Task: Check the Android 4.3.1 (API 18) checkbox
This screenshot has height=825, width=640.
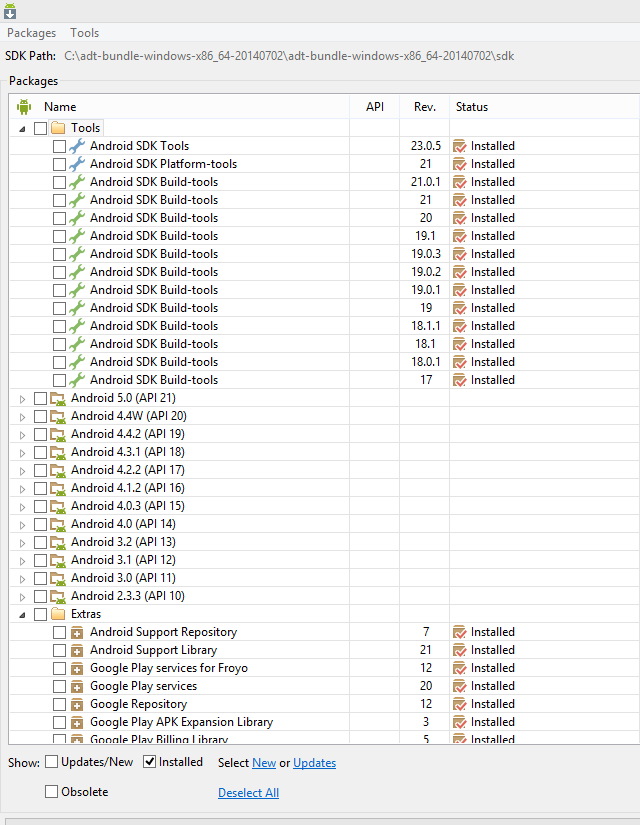Action: pos(41,452)
